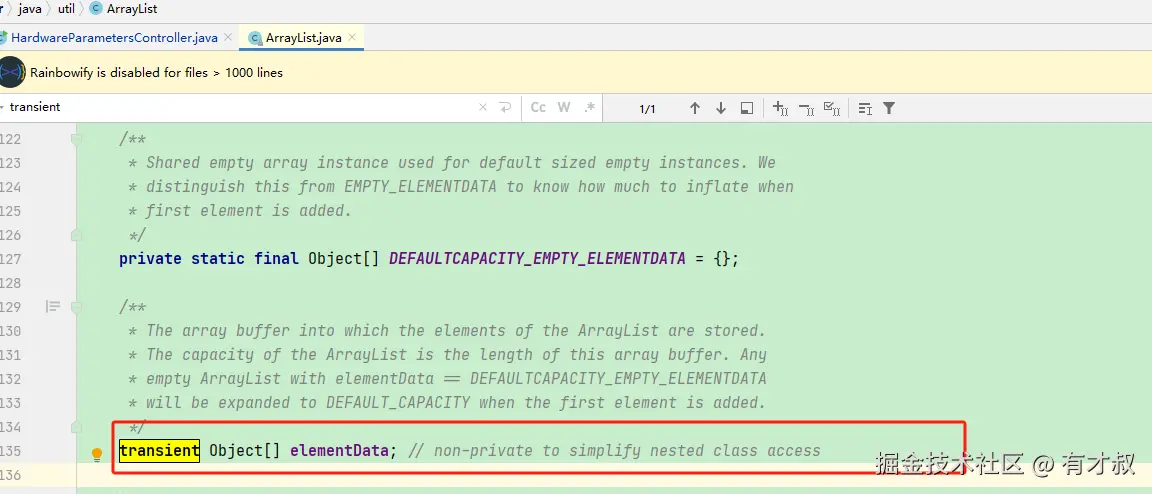Go to previous occurrence arrow

tap(694, 108)
